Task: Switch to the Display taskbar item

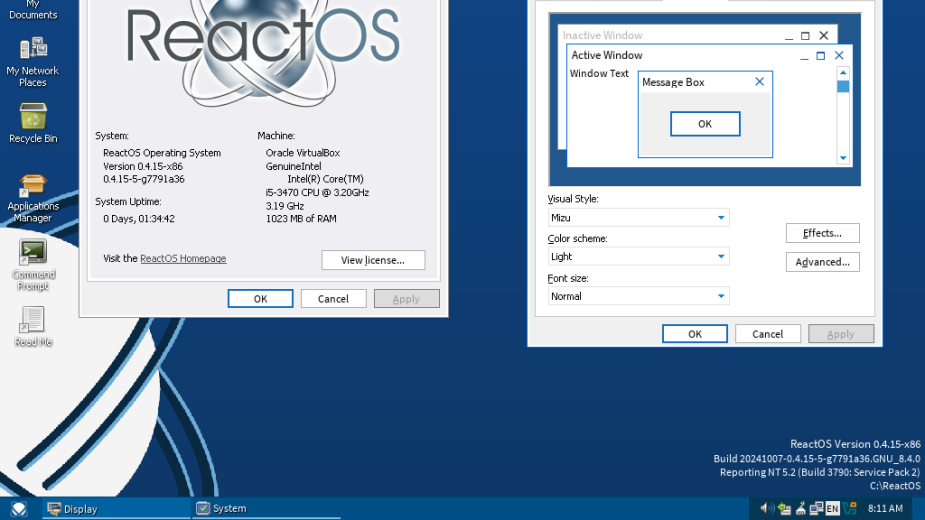Action: (x=115, y=509)
